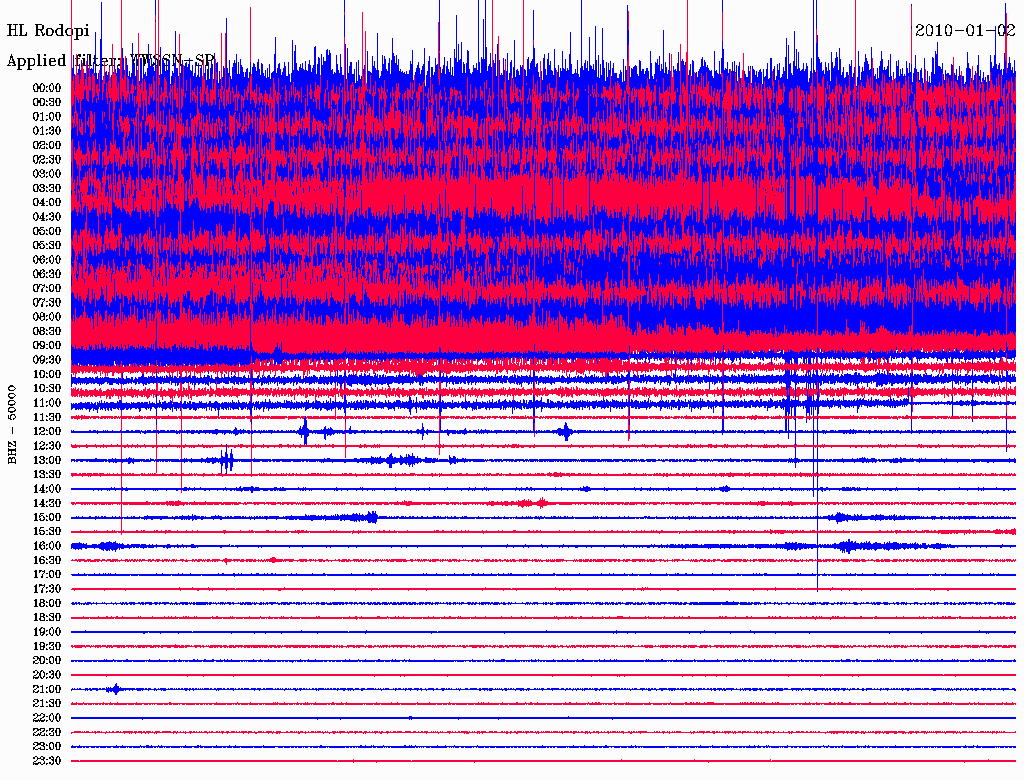The height and width of the screenshot is (780, 1024).
Task: Select the 04:00 time label
Action: point(47,203)
